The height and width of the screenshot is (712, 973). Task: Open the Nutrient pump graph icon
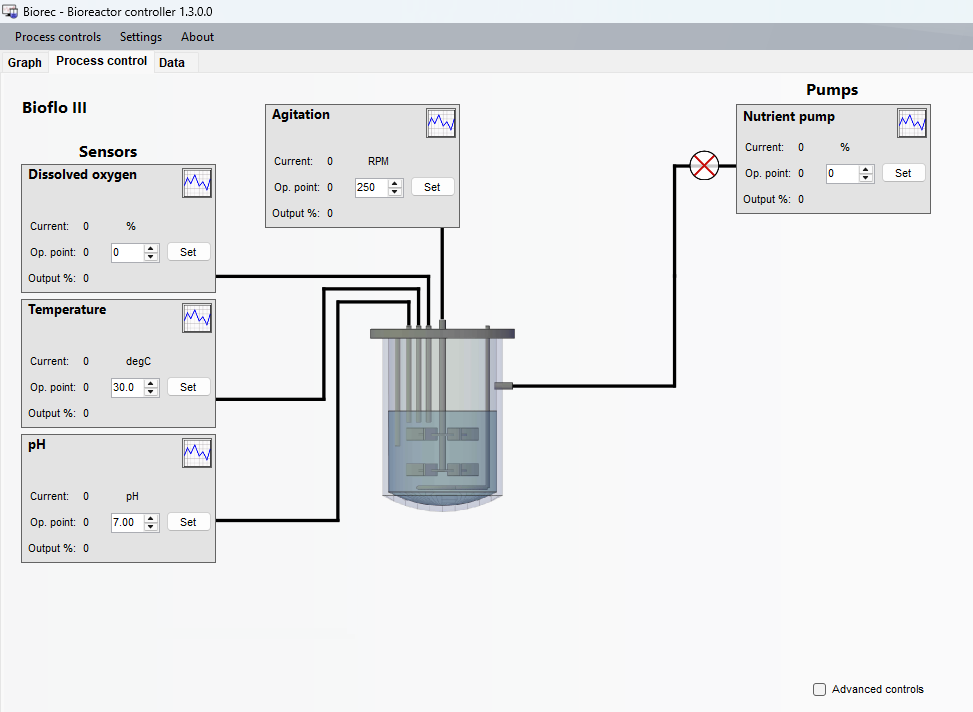[x=912, y=123]
